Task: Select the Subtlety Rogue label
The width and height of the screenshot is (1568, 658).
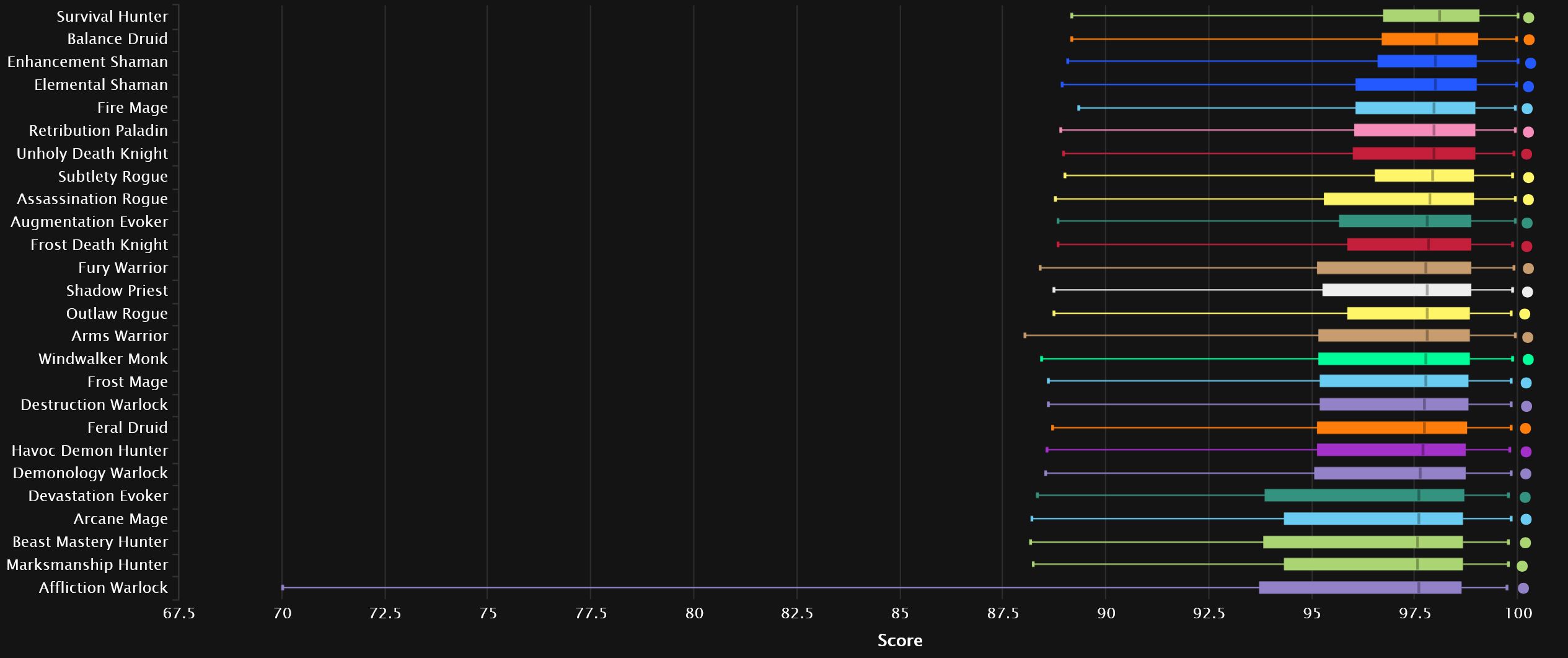Action: click(x=113, y=177)
